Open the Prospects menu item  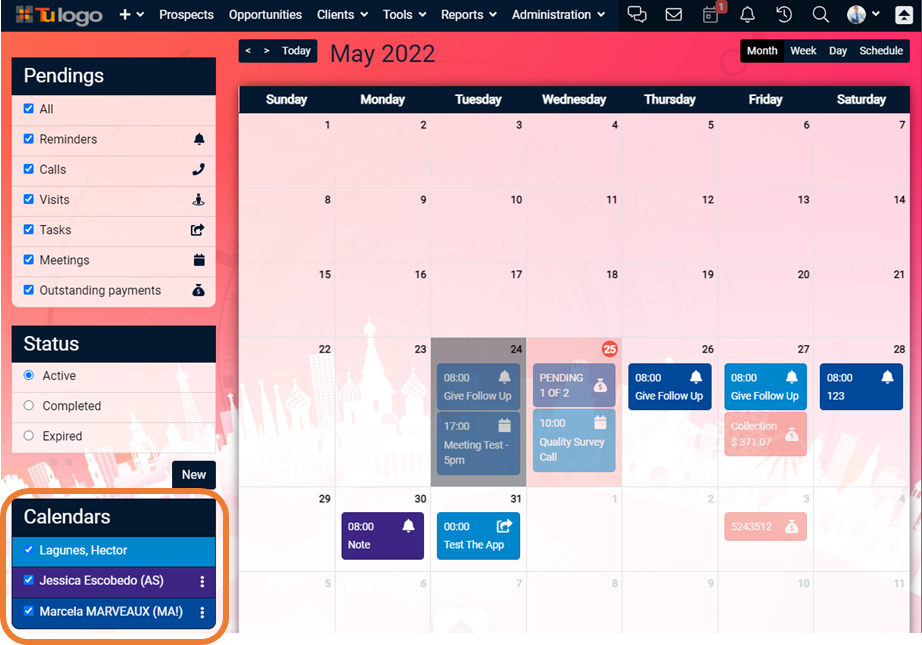186,15
